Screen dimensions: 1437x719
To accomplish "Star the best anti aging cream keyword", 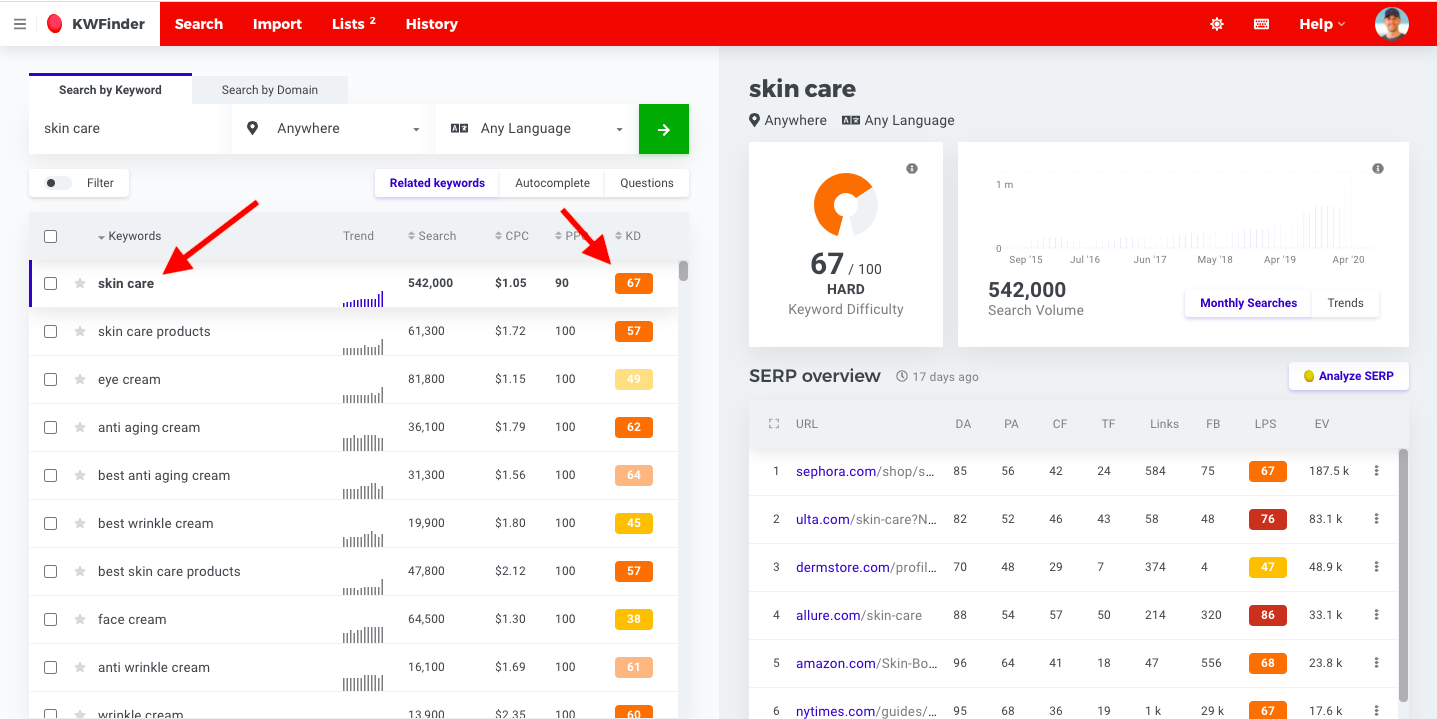I will tap(80, 475).
